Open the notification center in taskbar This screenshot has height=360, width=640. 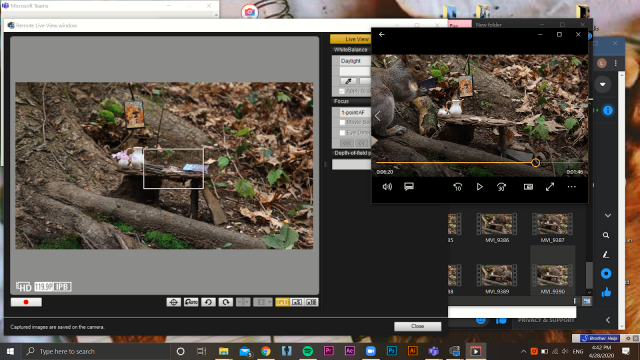point(626,351)
